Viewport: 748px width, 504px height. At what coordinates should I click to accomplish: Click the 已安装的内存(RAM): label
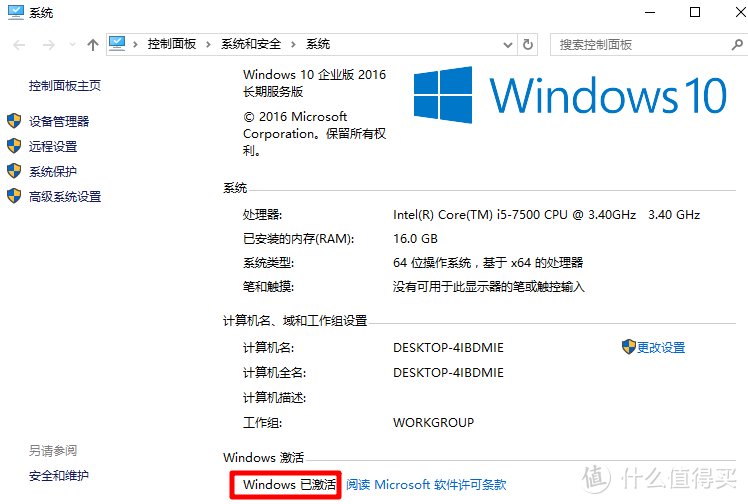299,239
